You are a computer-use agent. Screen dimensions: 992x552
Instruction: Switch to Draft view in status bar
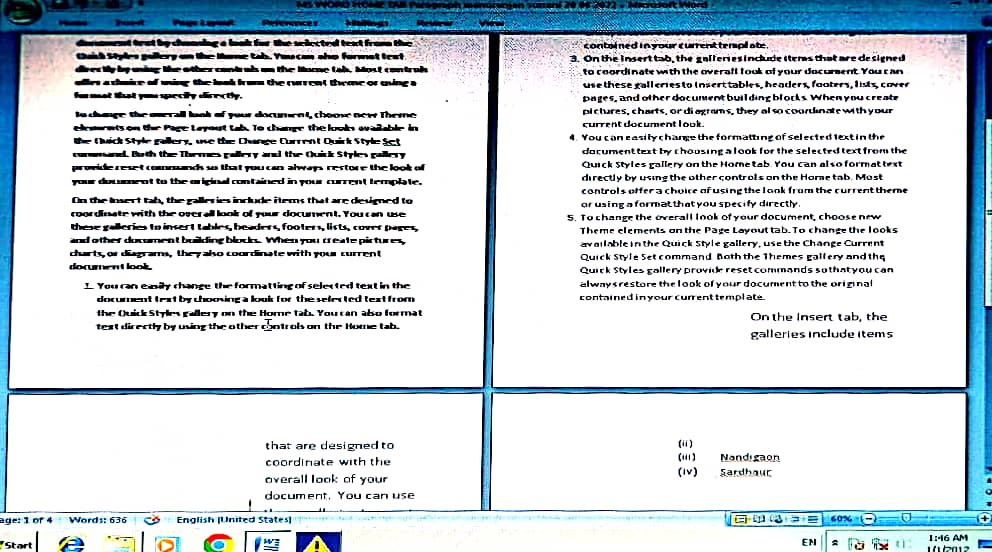coord(813,520)
